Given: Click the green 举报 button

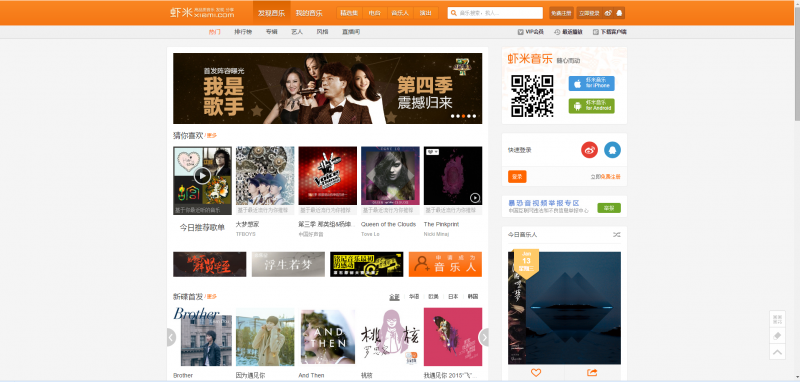Looking at the screenshot, I should click(609, 208).
